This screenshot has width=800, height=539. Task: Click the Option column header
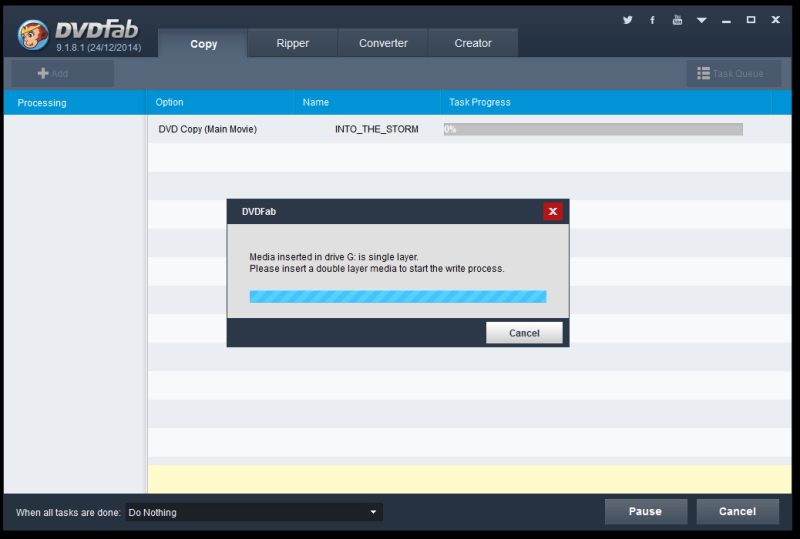pos(220,103)
